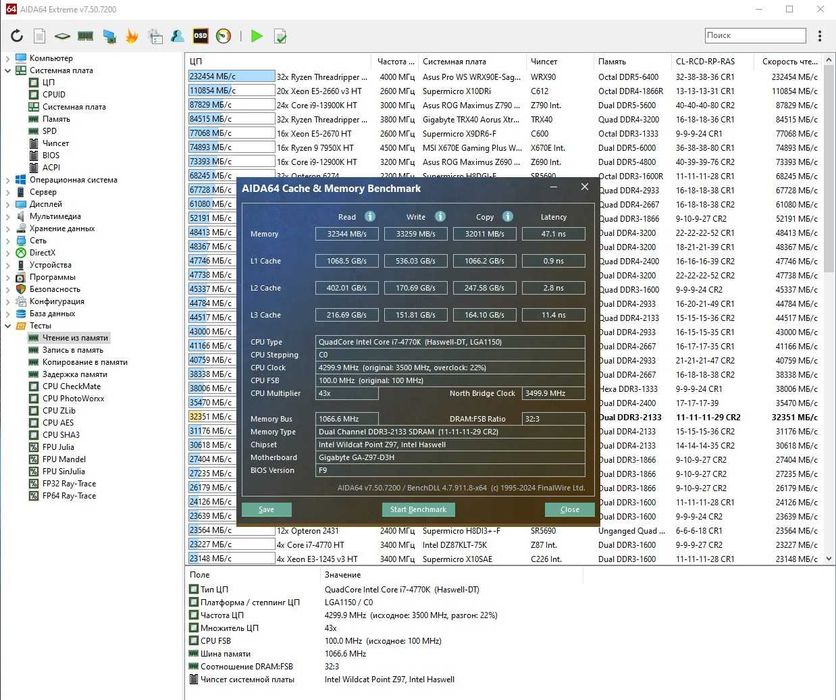Open the flame stability test icon

[131, 36]
